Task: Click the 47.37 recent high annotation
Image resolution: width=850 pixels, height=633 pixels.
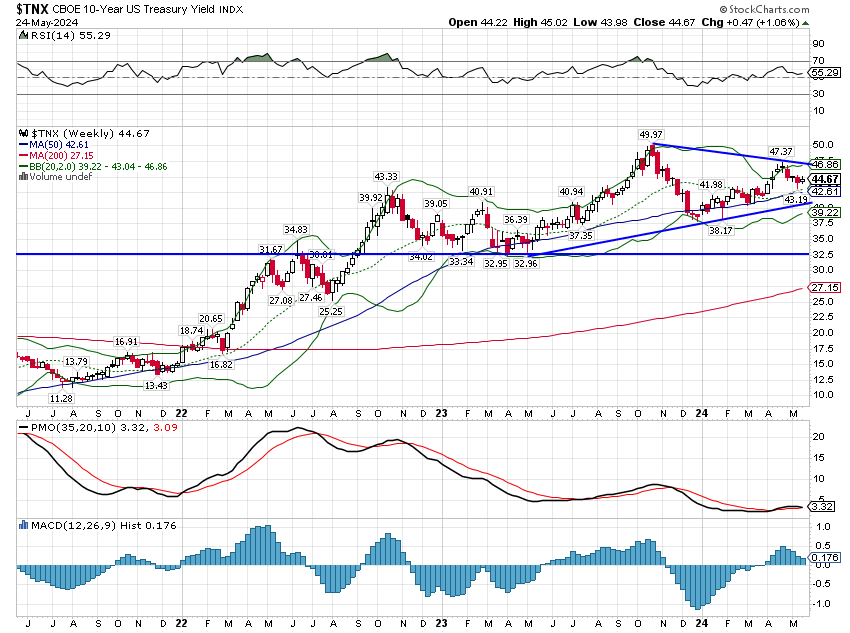Action: coord(779,151)
